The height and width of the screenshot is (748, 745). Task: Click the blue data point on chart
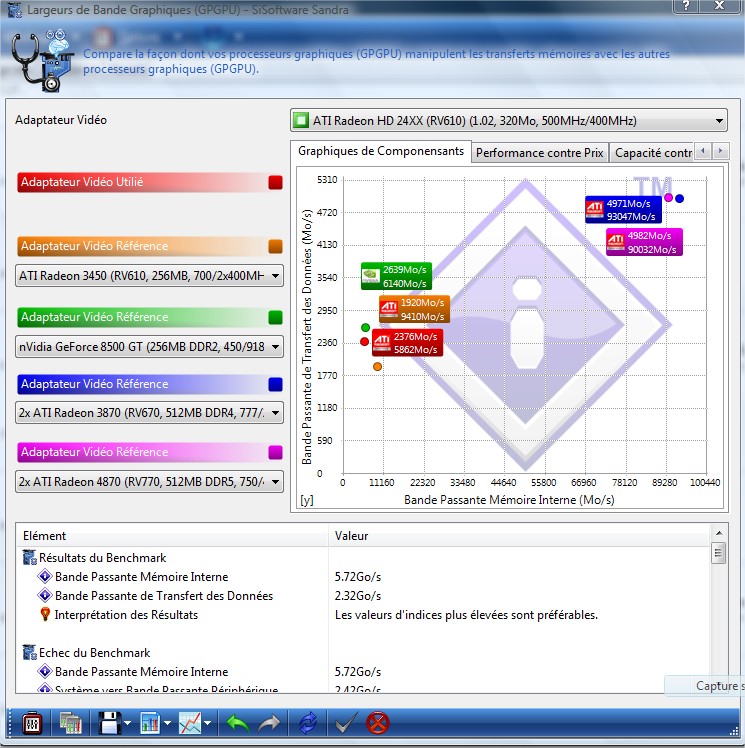(680, 198)
